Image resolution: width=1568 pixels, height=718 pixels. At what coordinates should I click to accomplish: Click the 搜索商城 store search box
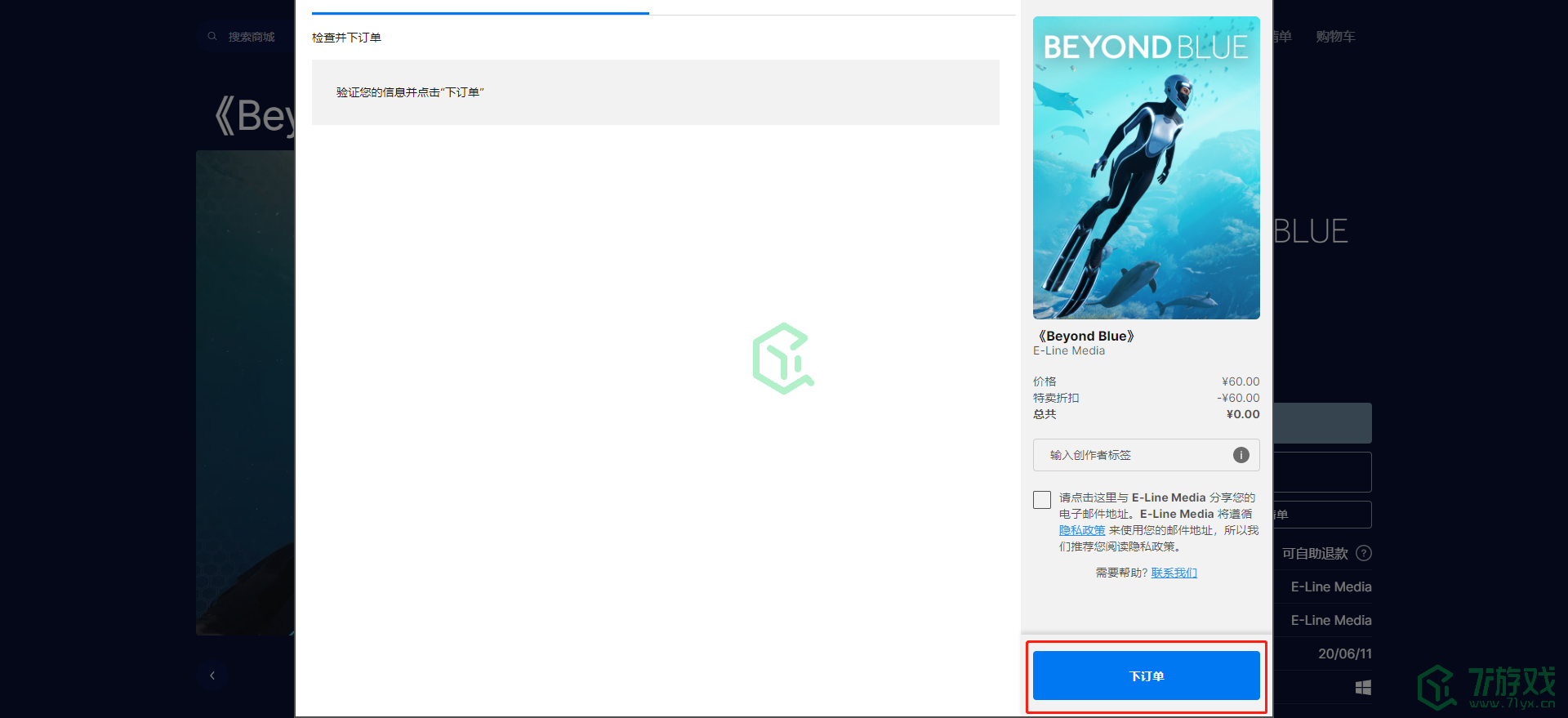click(x=251, y=37)
